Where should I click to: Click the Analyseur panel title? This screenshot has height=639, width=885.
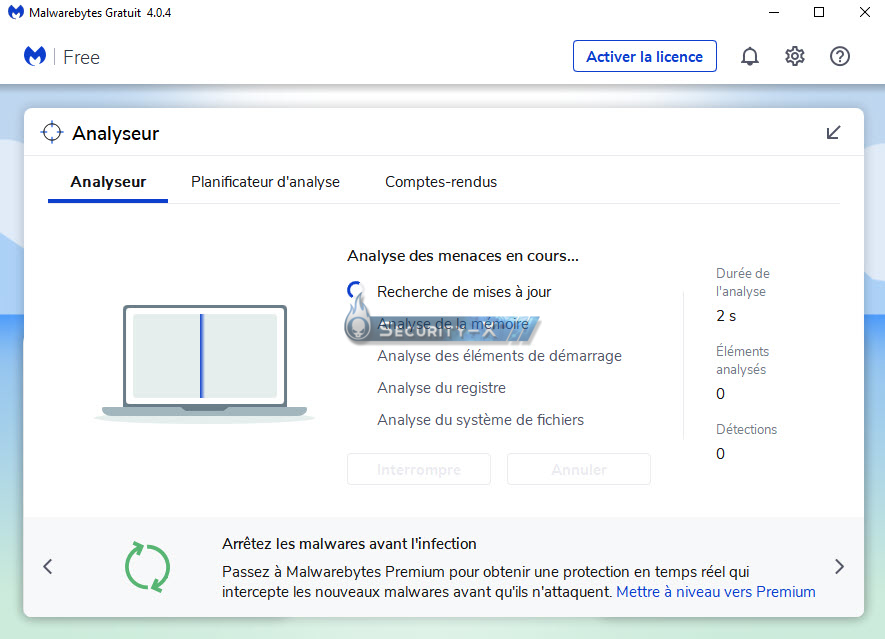[x=116, y=133]
